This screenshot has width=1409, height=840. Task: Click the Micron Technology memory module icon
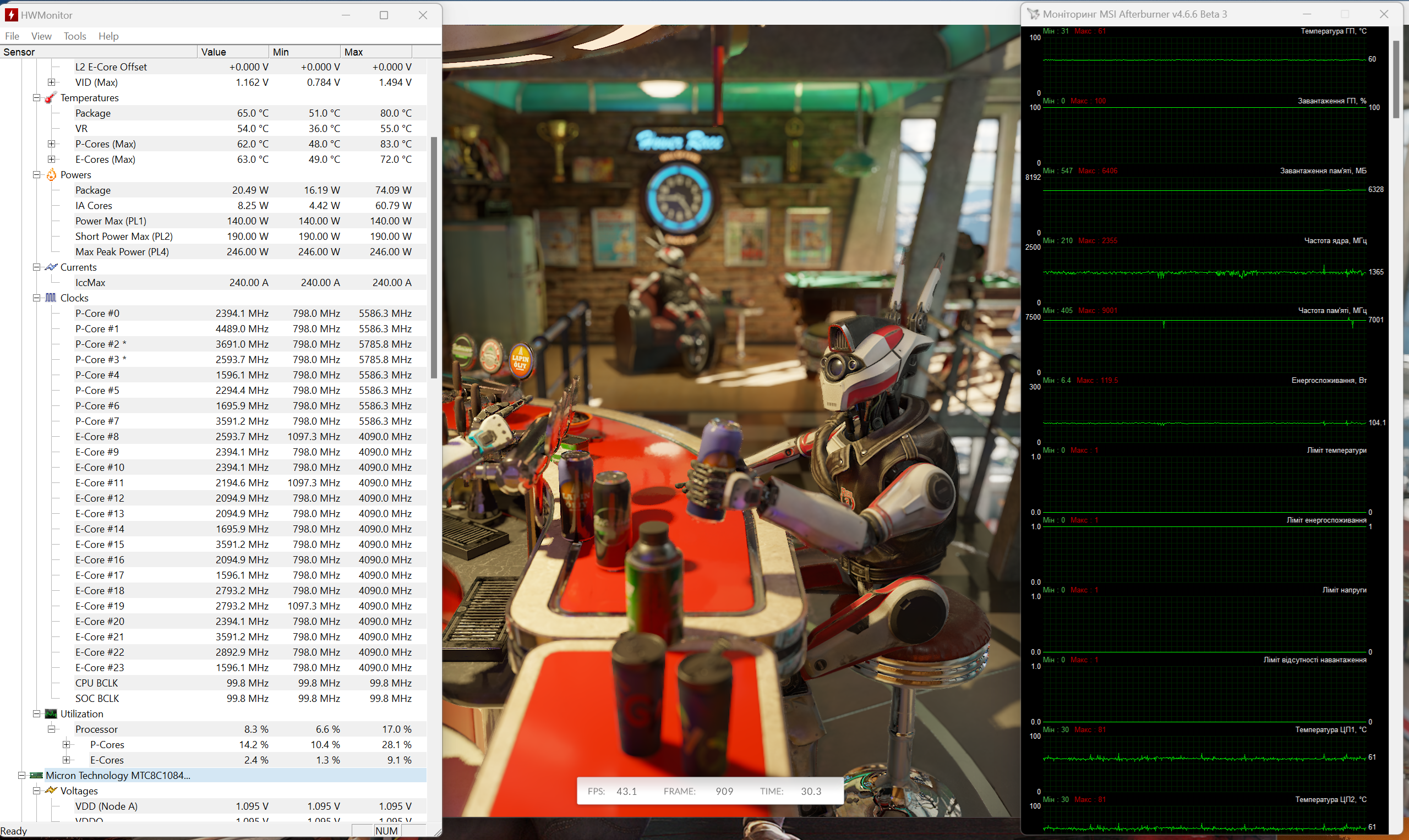click(36, 776)
